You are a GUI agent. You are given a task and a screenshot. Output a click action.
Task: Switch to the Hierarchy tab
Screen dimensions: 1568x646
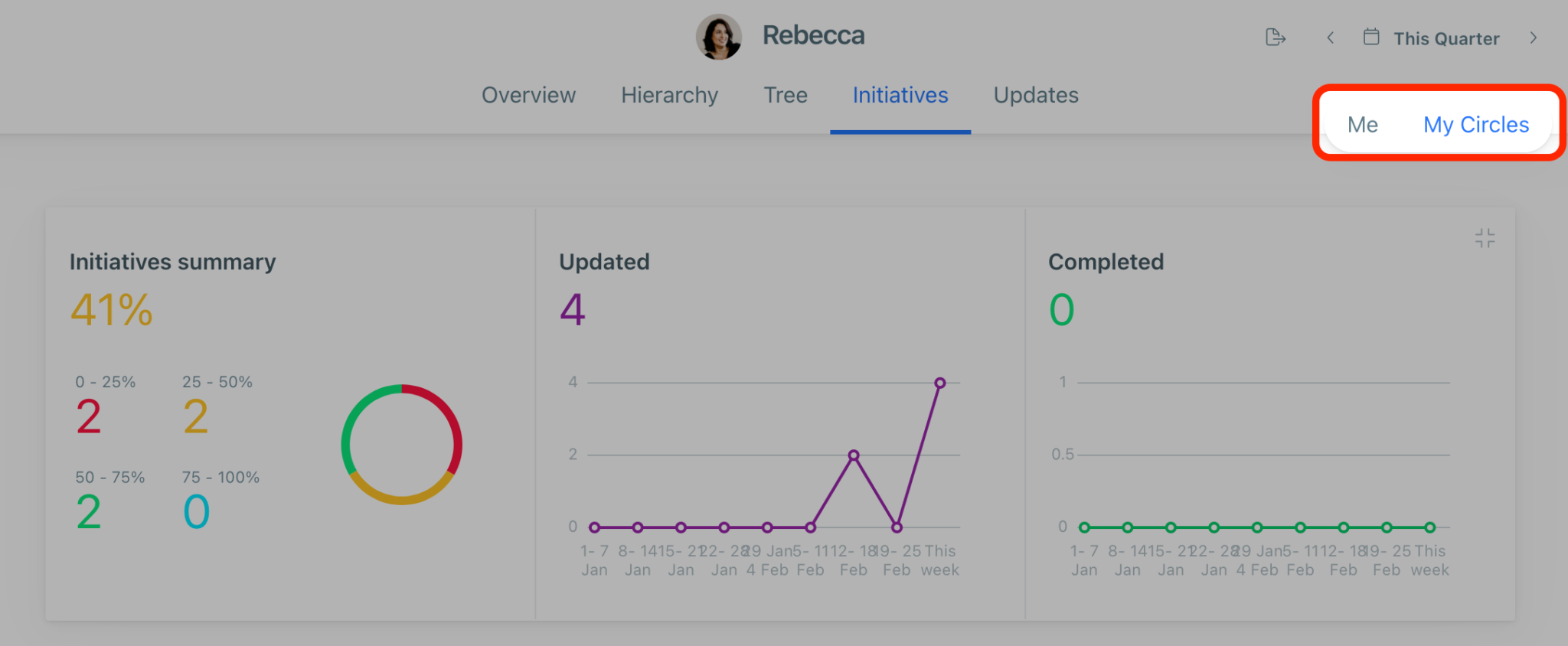click(669, 95)
